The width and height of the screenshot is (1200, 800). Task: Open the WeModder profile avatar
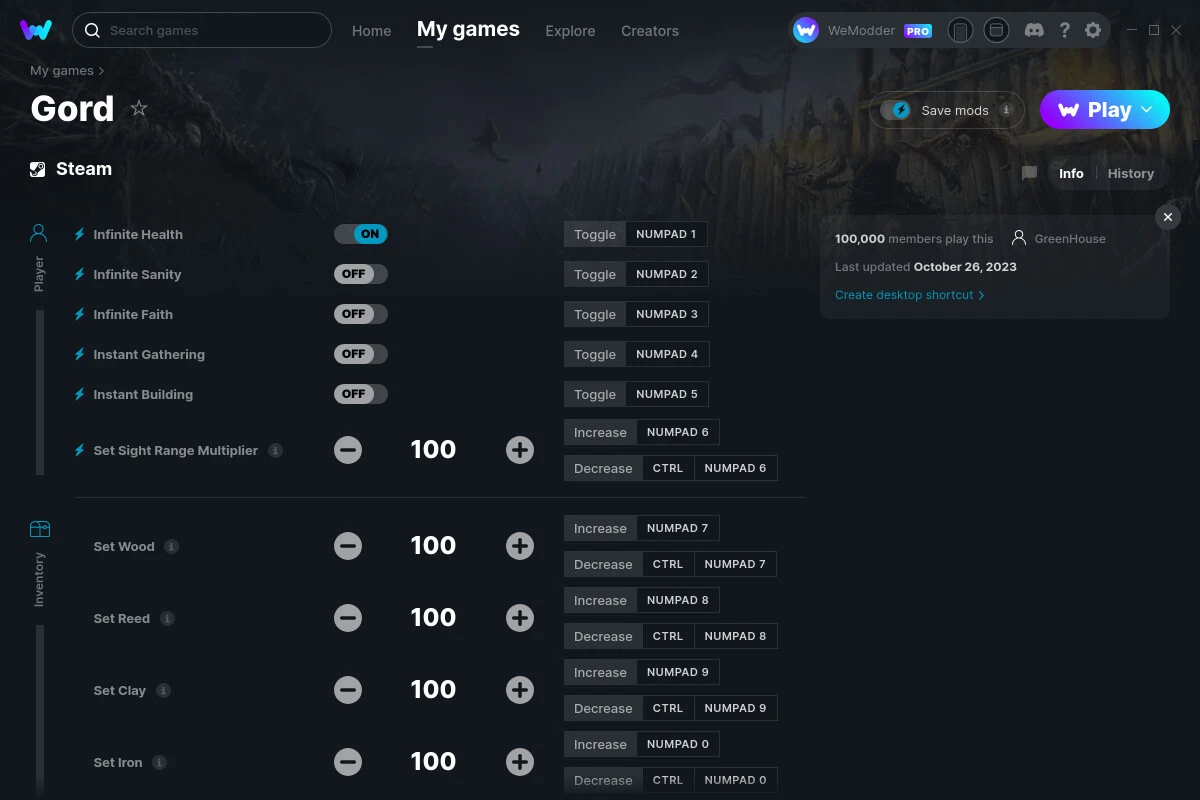pos(806,30)
